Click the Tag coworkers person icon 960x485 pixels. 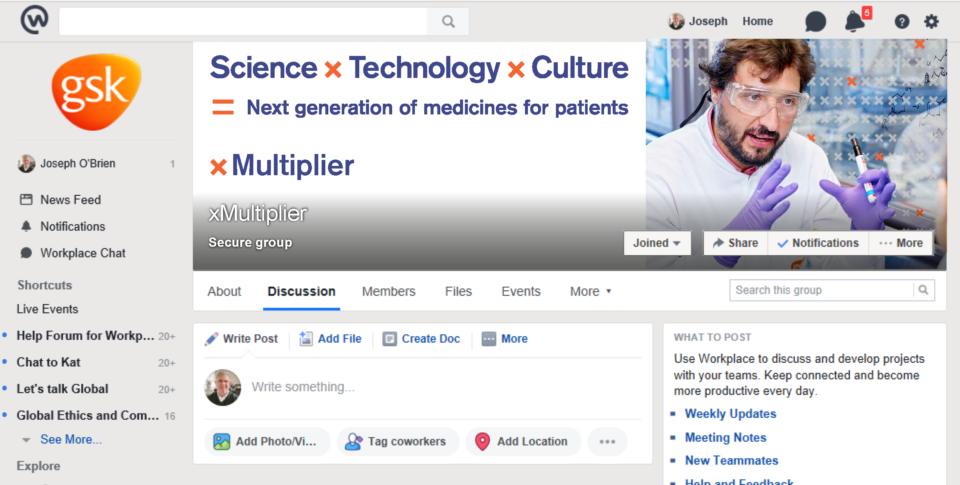[353, 442]
